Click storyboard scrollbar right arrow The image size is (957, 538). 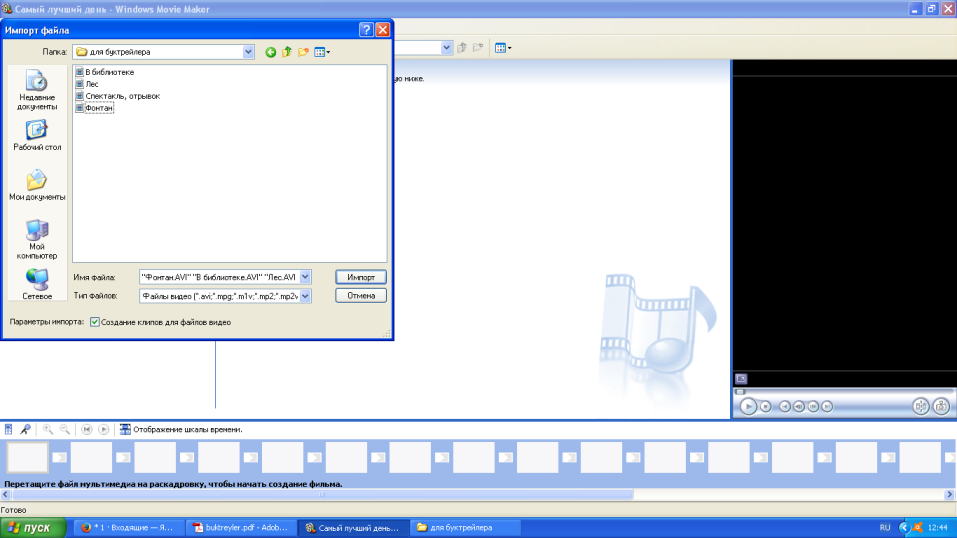(950, 495)
